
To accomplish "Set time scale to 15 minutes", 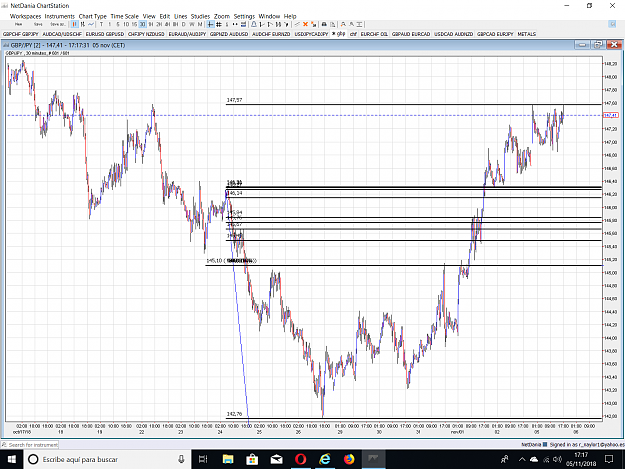I will click(134, 24).
